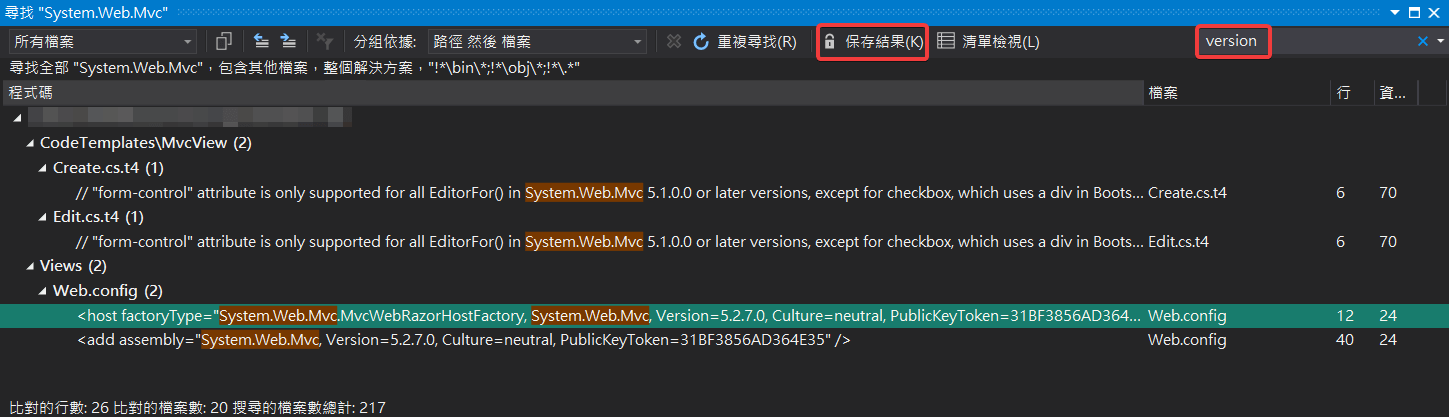Click the 重複尋找(R) repeat search button
This screenshot has width=1449, height=417.
pos(746,41)
